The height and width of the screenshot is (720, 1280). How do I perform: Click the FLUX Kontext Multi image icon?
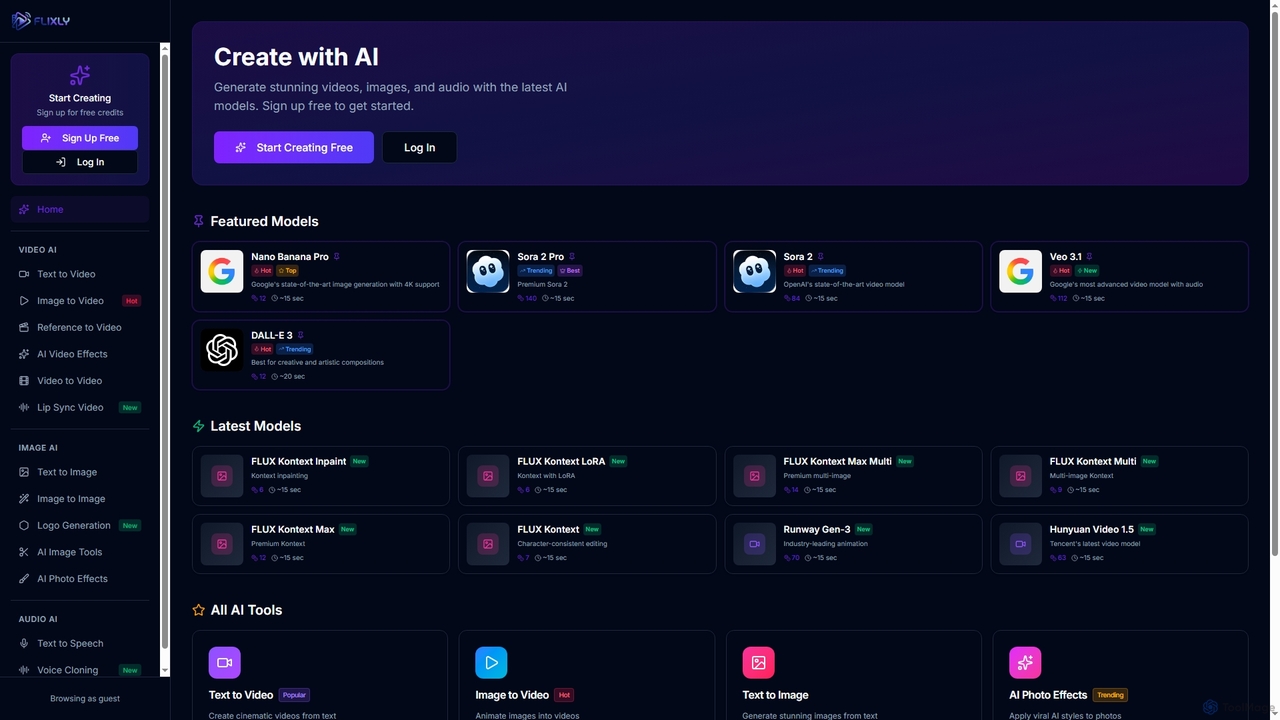tap(1020, 476)
